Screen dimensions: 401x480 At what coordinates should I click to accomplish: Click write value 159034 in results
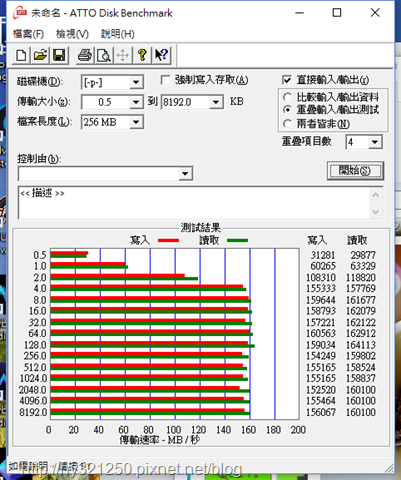click(321, 345)
